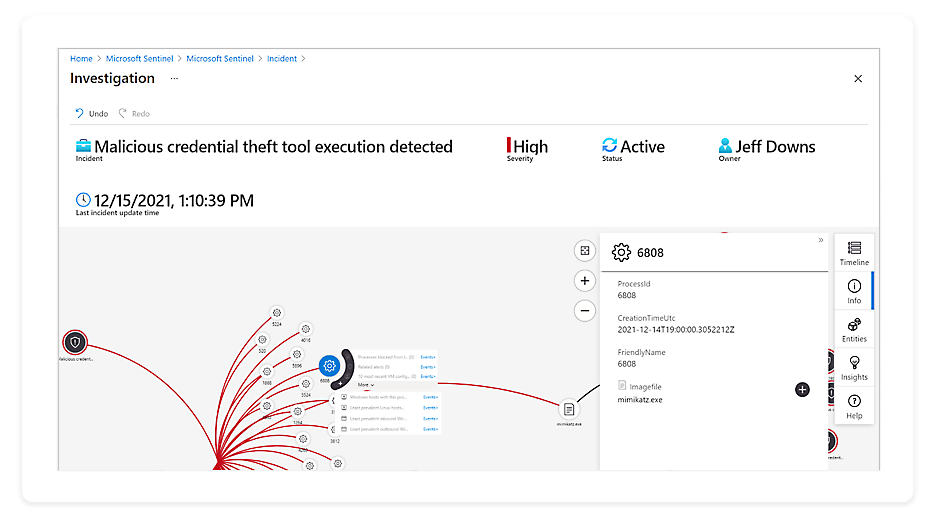
Task: Select the malicious credential alert shield node
Action: pyautogui.click(x=75, y=342)
